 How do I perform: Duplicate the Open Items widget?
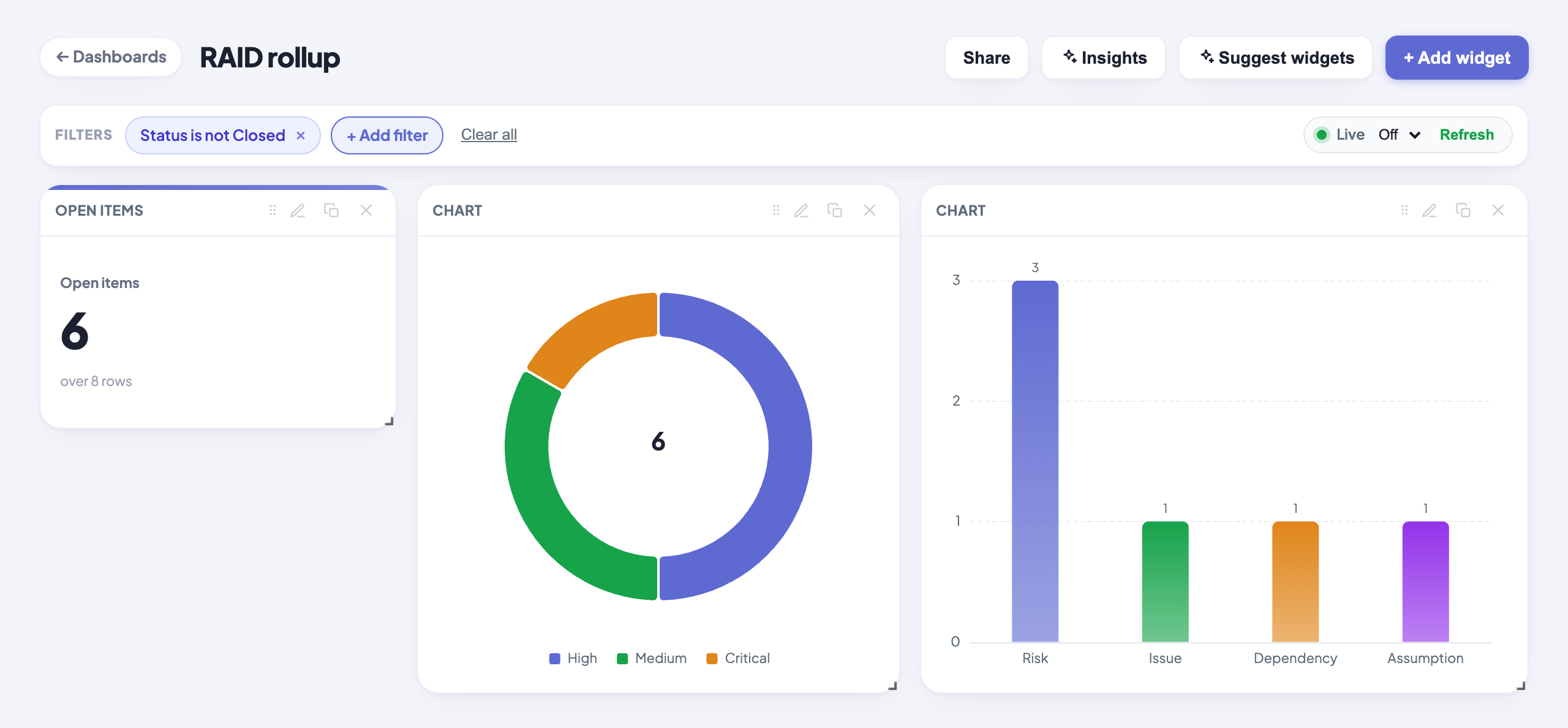coord(331,210)
